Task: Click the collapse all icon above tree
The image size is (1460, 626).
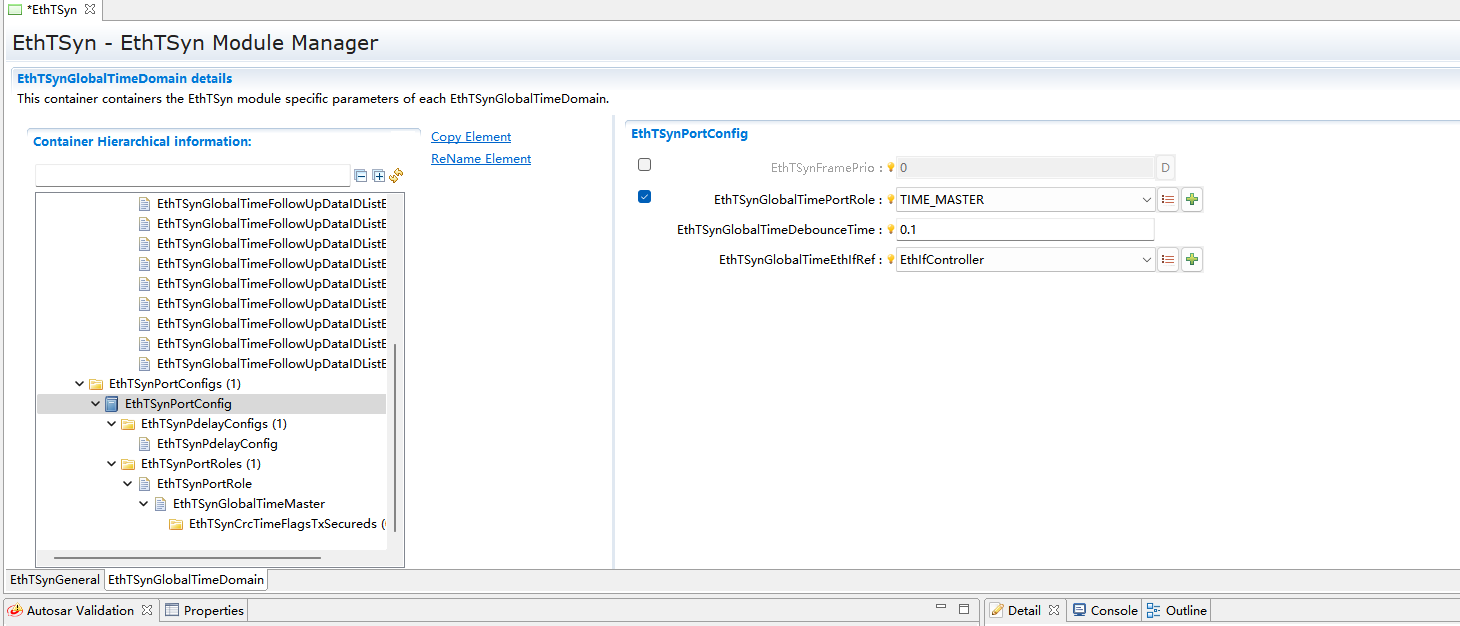Action: 361,176
